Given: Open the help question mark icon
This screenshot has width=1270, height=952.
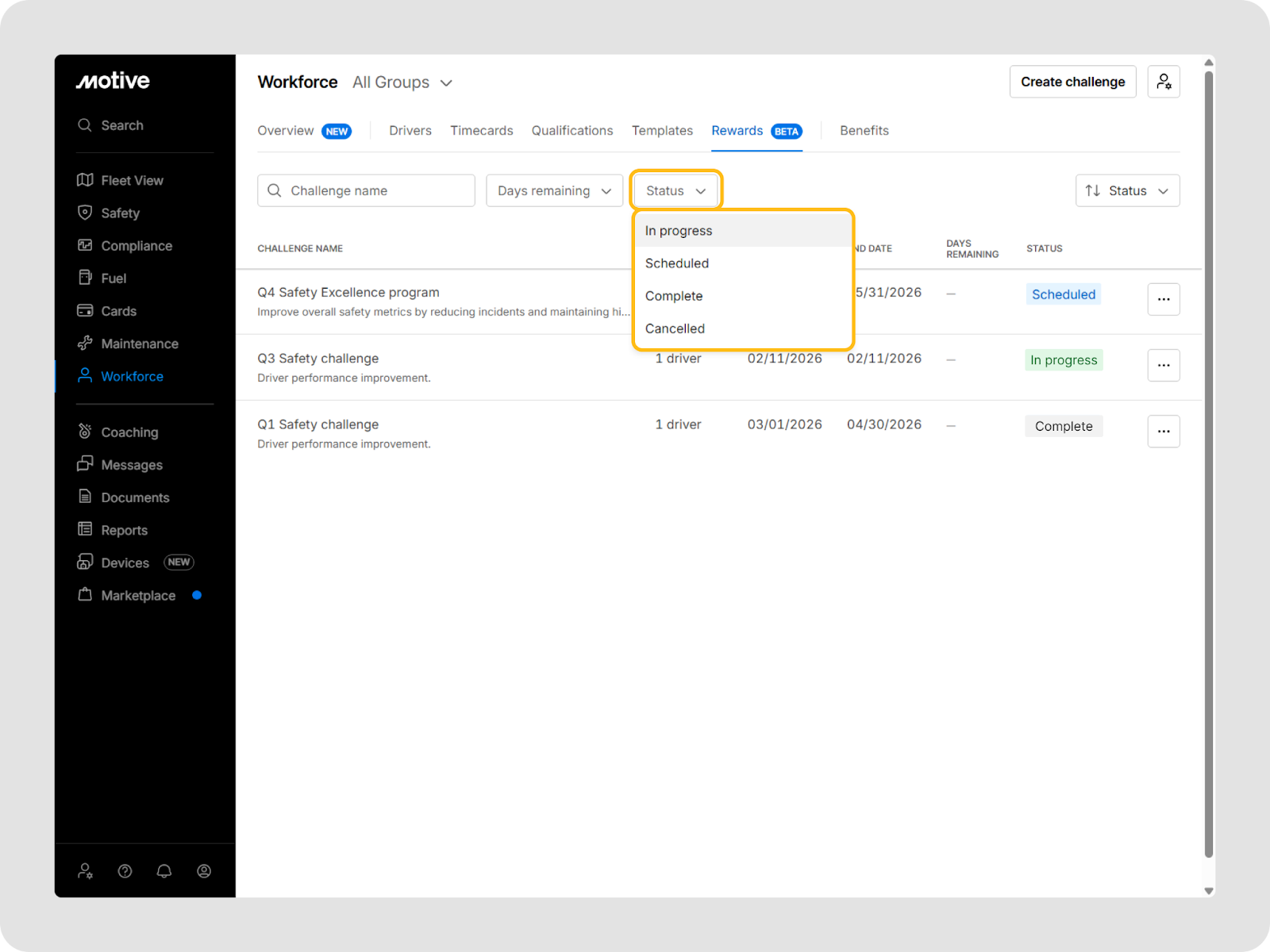Looking at the screenshot, I should pyautogui.click(x=125, y=871).
